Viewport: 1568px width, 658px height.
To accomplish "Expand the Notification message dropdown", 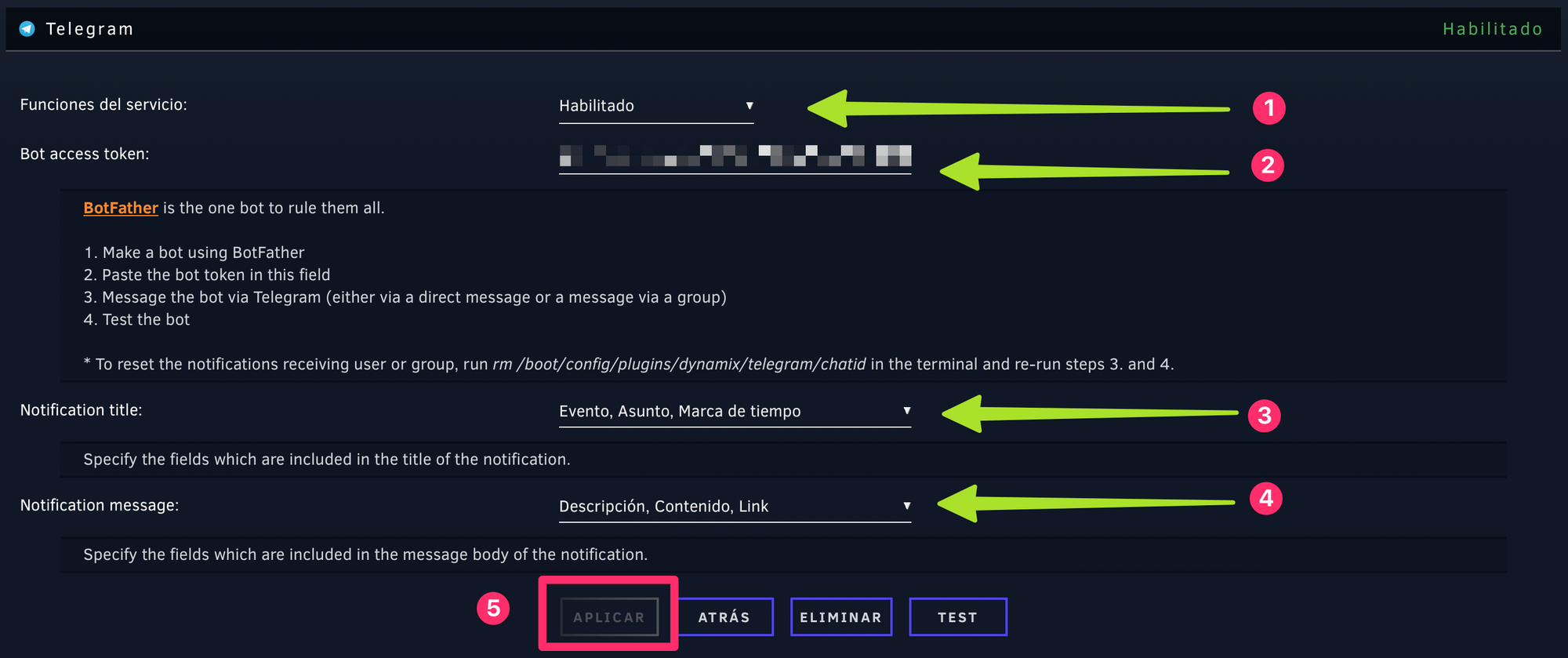I will click(735, 506).
